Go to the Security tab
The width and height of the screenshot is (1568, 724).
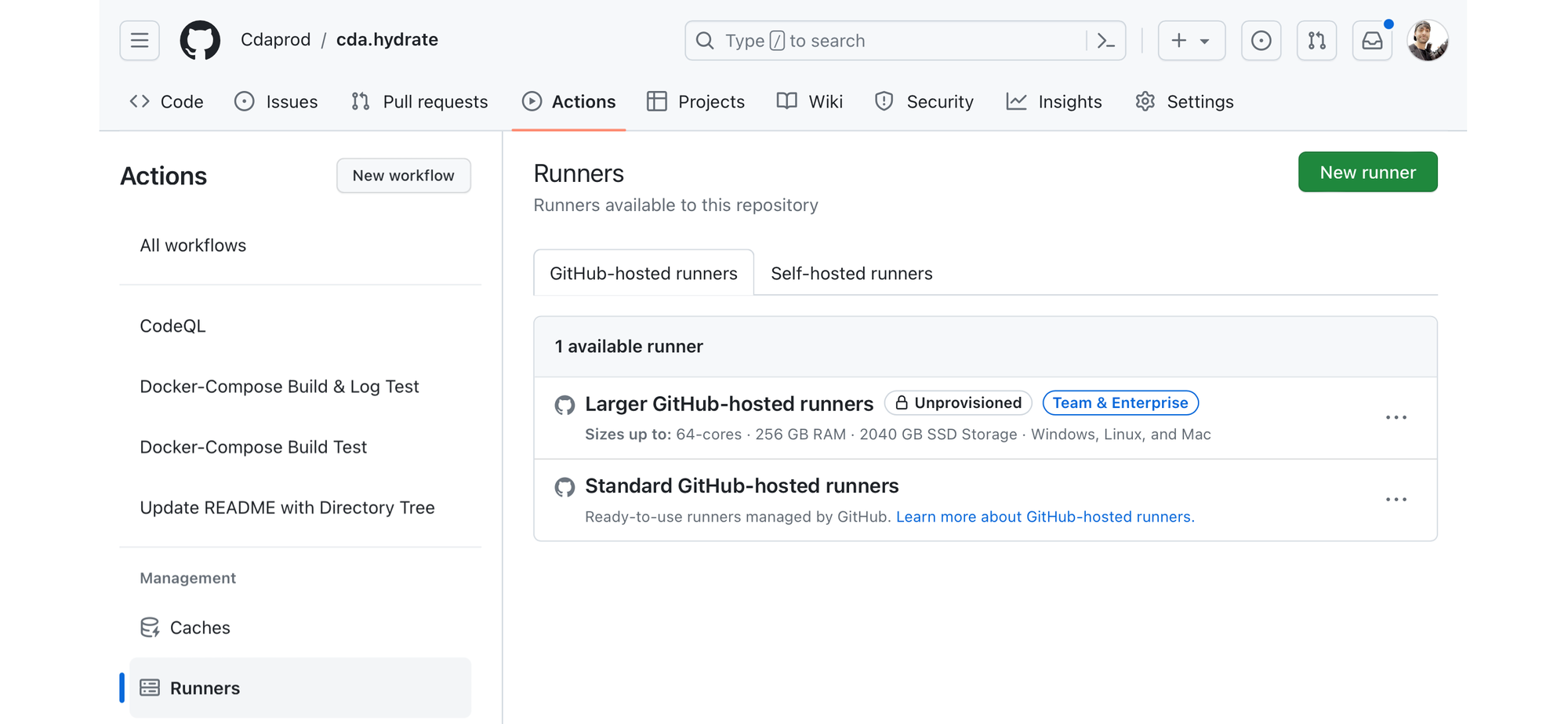924,102
